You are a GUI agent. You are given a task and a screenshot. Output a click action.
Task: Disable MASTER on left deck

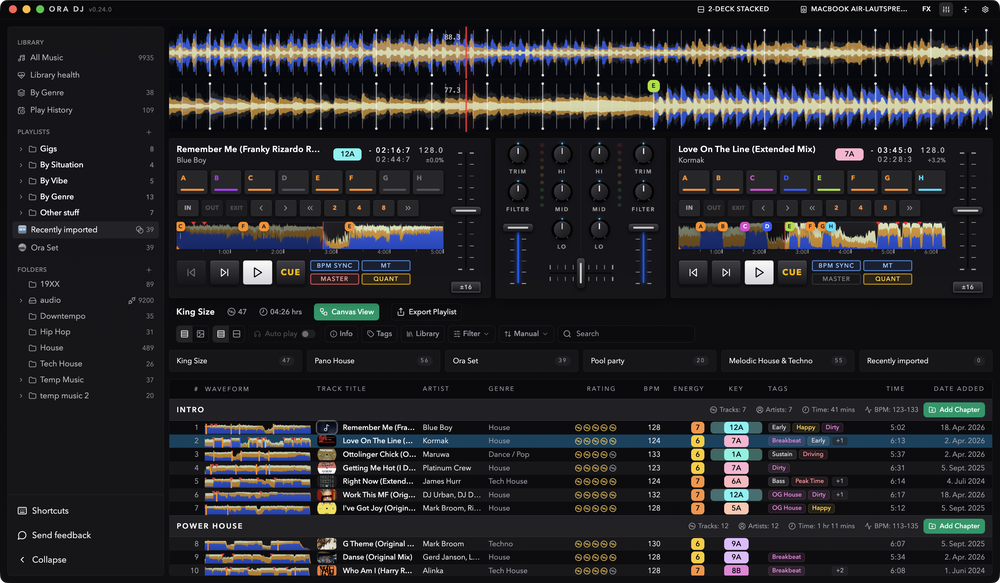(334, 279)
